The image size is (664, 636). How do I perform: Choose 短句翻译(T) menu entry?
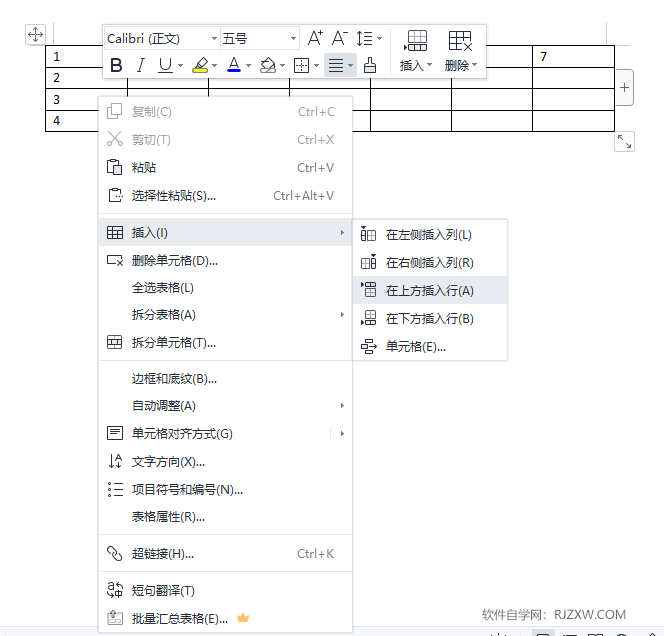225,591
